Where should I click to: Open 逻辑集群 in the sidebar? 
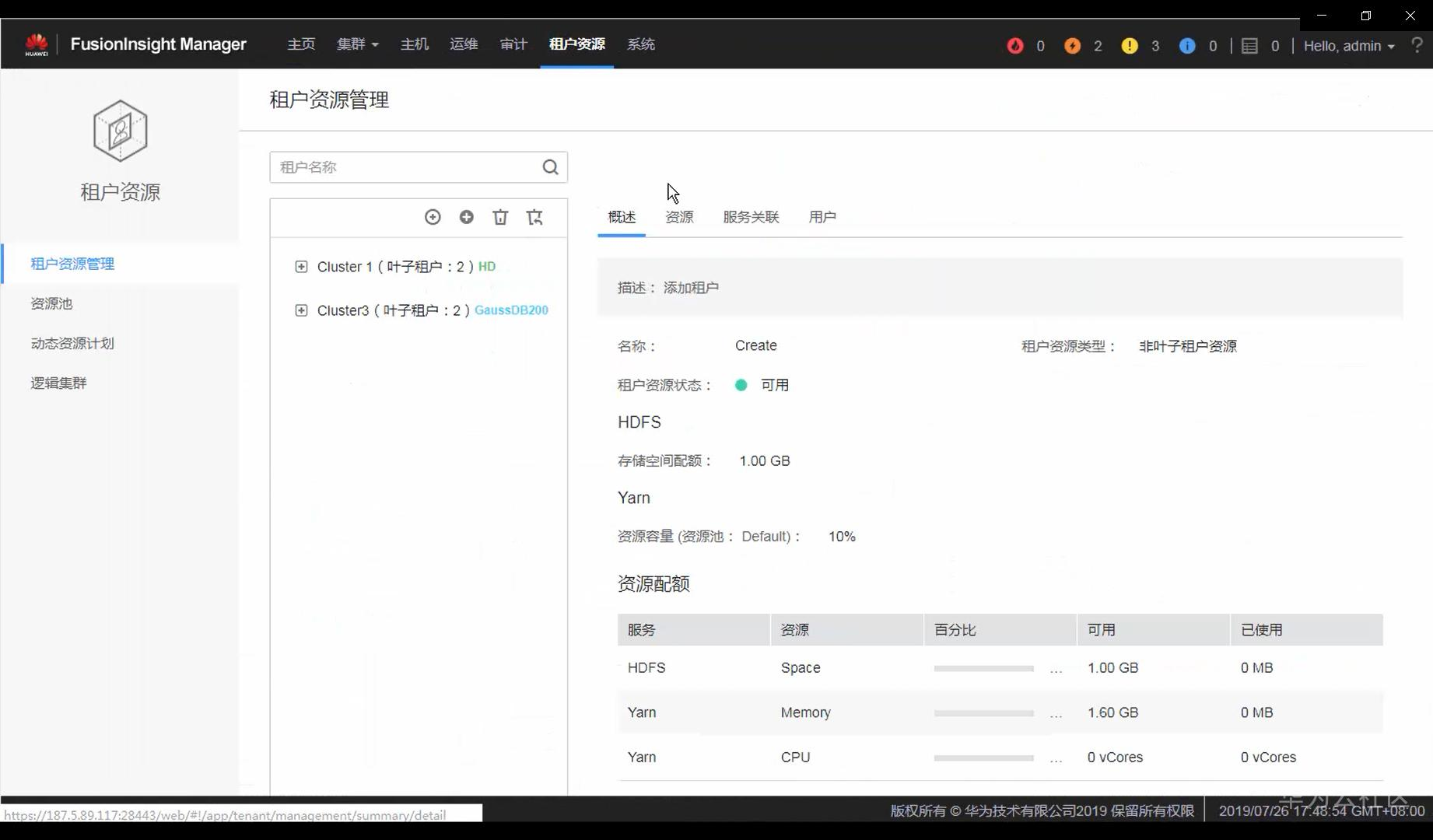[x=58, y=383]
